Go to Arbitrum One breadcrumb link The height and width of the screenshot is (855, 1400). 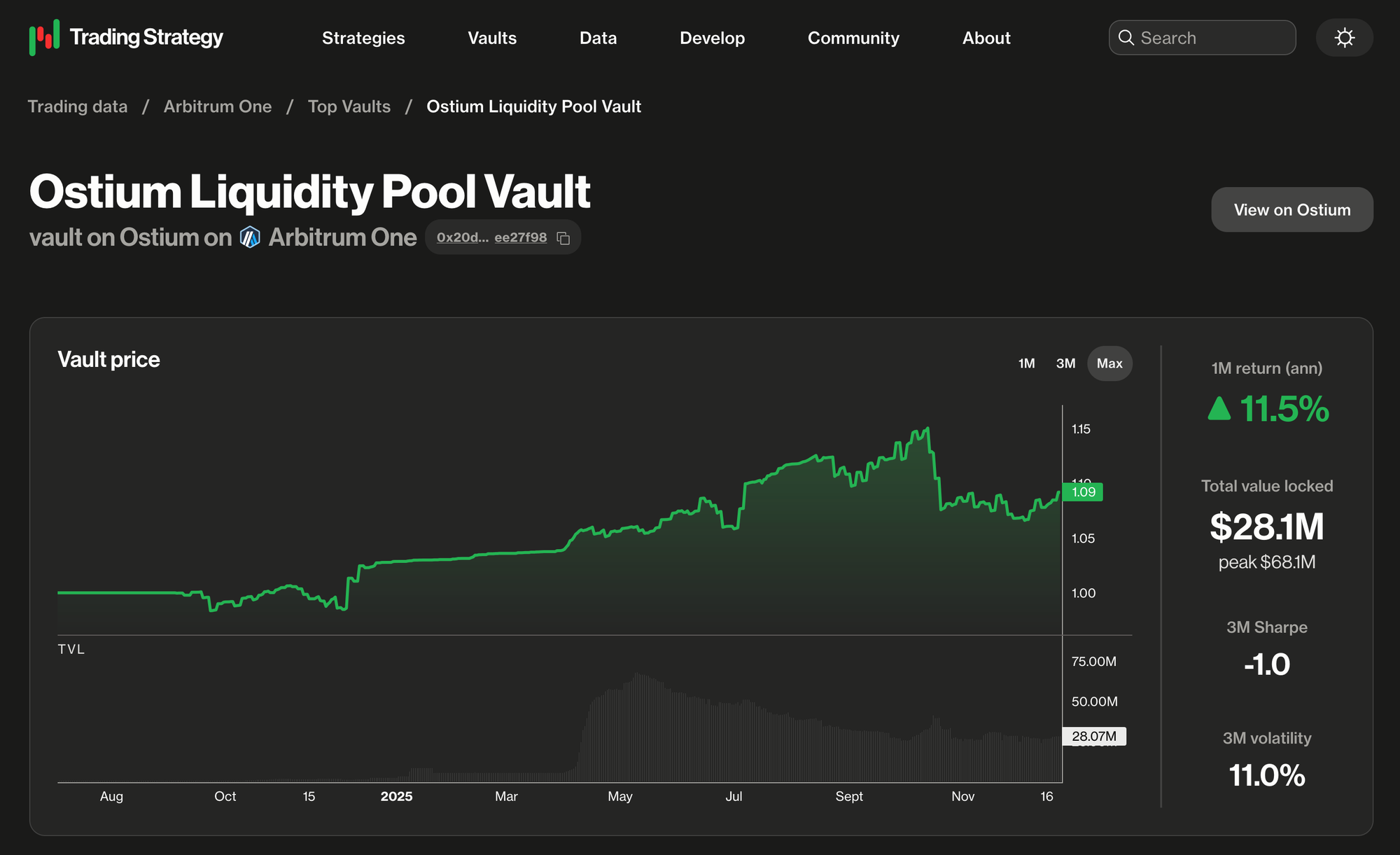217,106
